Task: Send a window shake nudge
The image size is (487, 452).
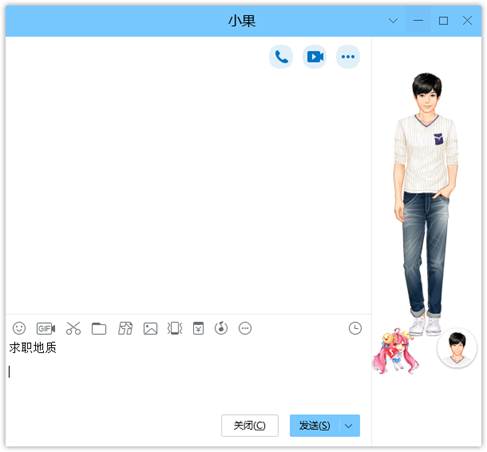Action: click(x=175, y=328)
